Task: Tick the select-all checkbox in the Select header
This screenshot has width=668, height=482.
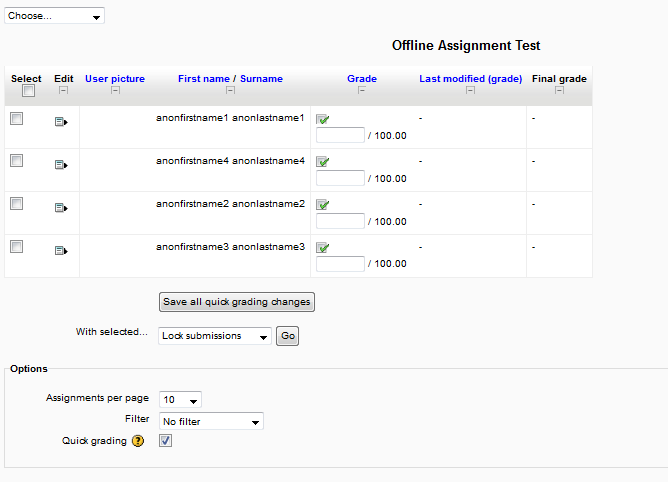Action: click(x=29, y=90)
